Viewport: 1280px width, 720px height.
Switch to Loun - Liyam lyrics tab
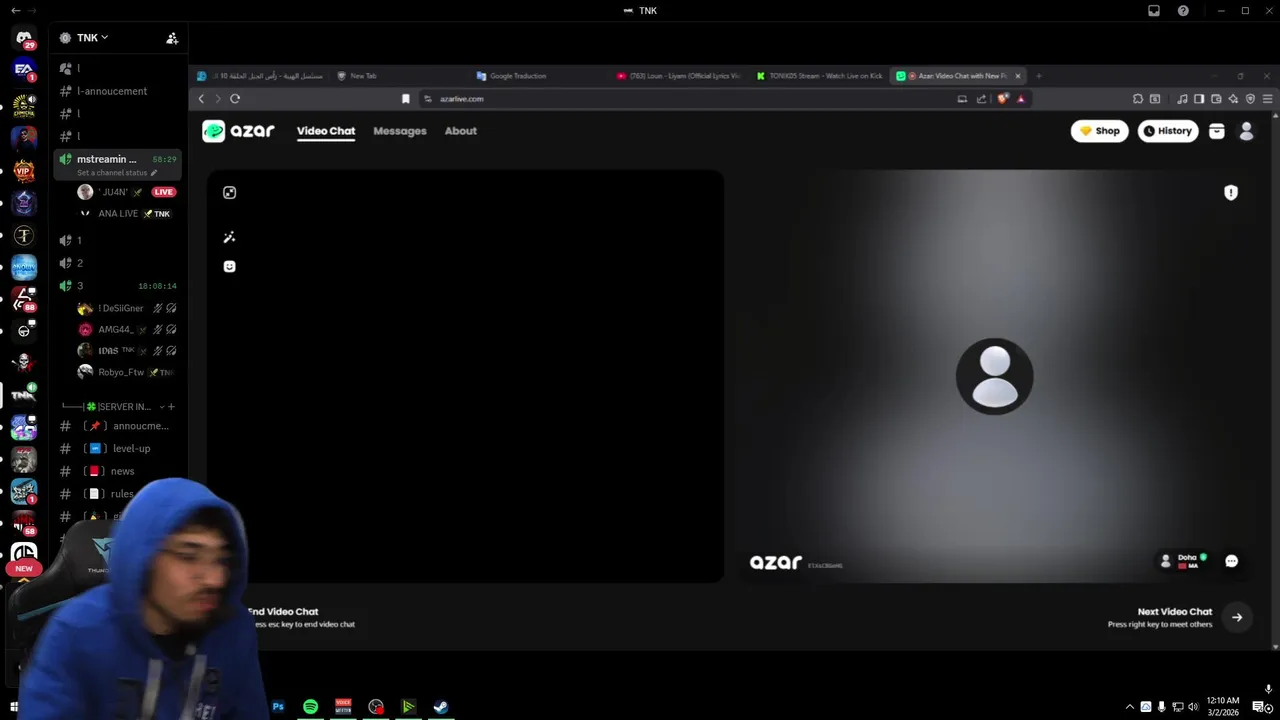[680, 76]
